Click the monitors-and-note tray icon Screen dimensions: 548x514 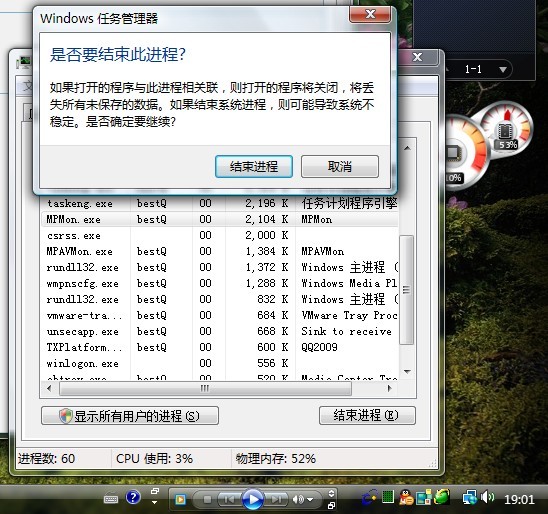(423, 497)
